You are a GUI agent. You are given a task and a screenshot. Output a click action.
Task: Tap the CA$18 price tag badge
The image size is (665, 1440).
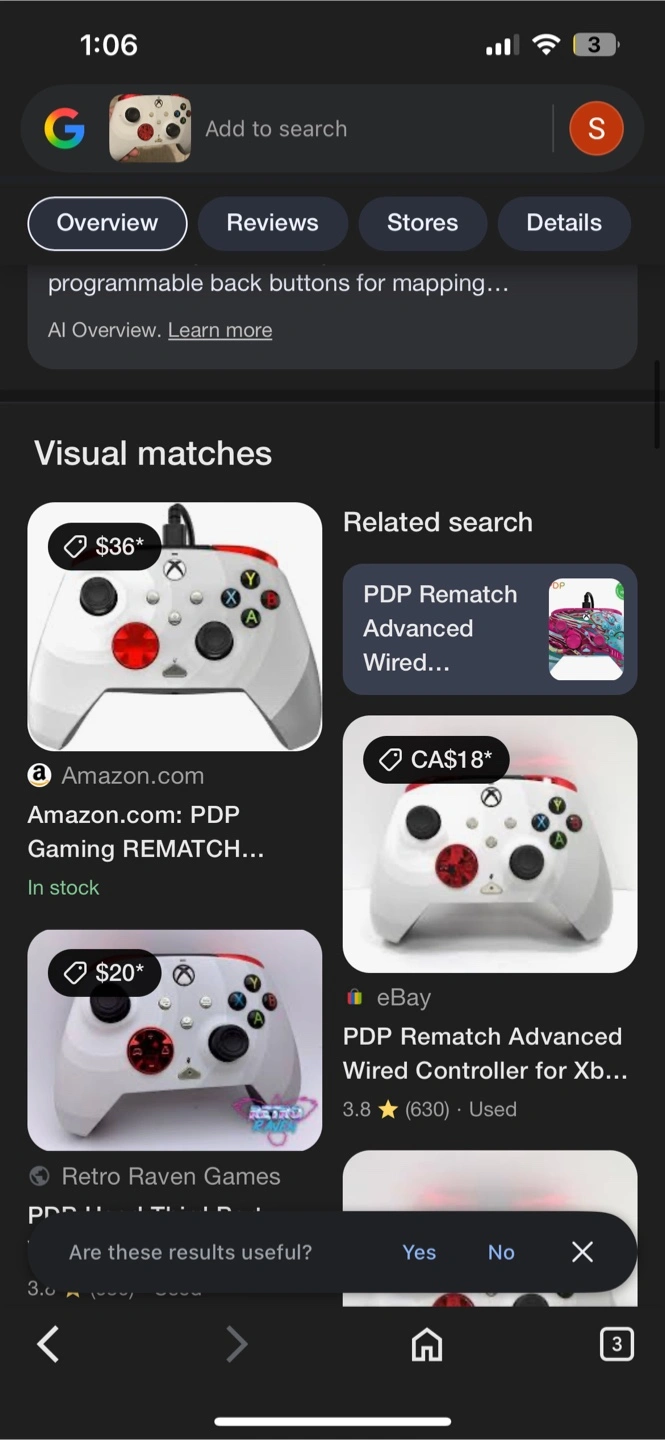pos(436,760)
